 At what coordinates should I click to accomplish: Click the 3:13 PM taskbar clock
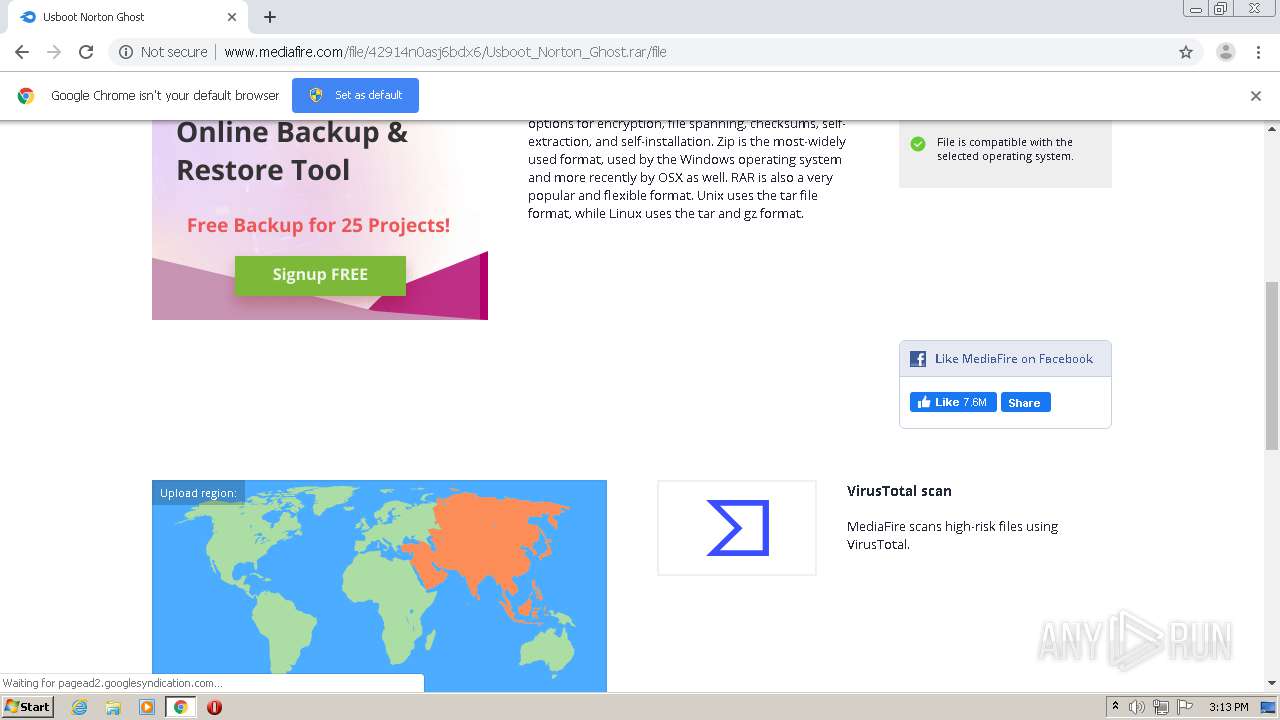[x=1229, y=707]
